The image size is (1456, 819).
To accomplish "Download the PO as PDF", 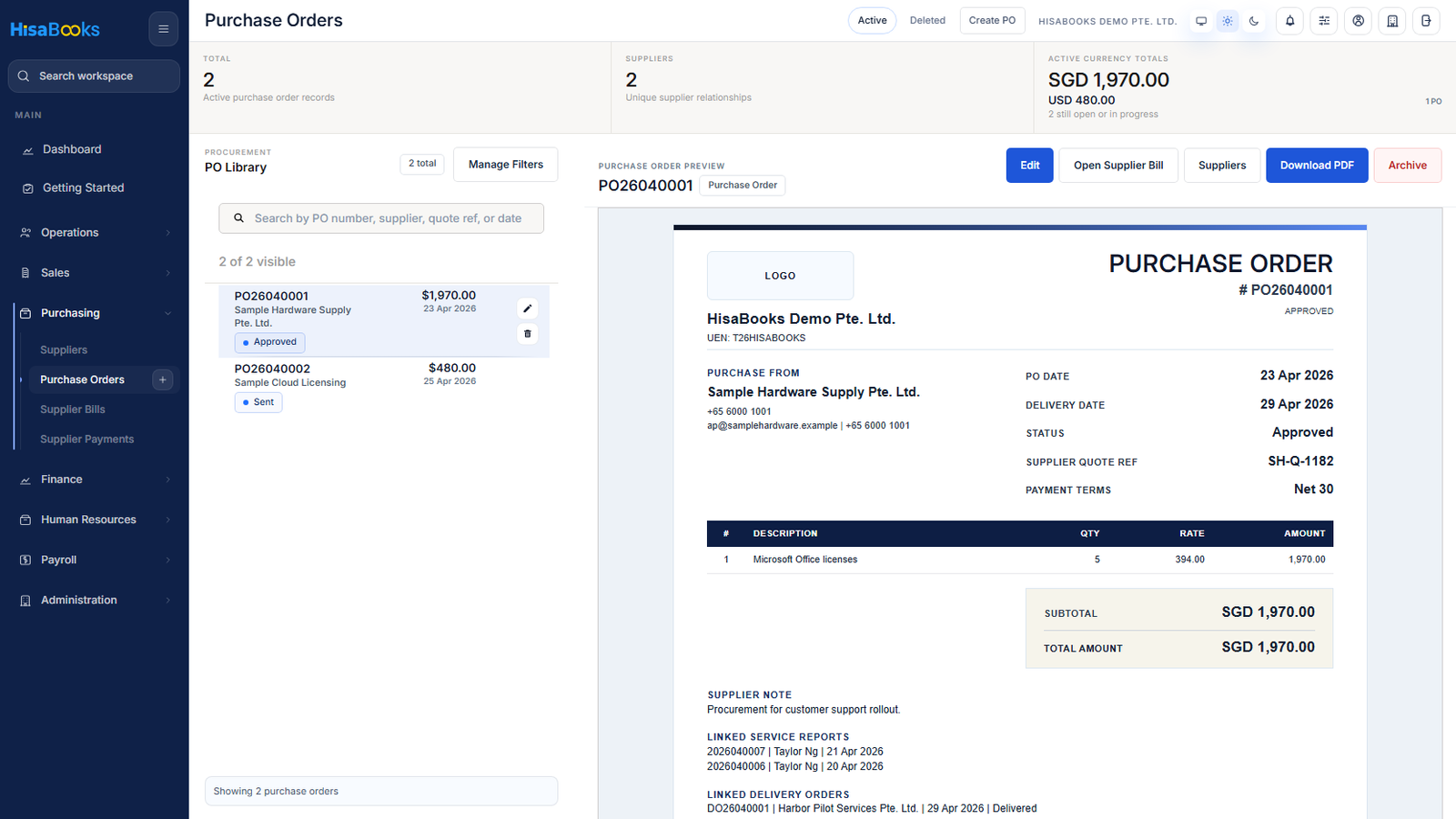I will [1317, 166].
